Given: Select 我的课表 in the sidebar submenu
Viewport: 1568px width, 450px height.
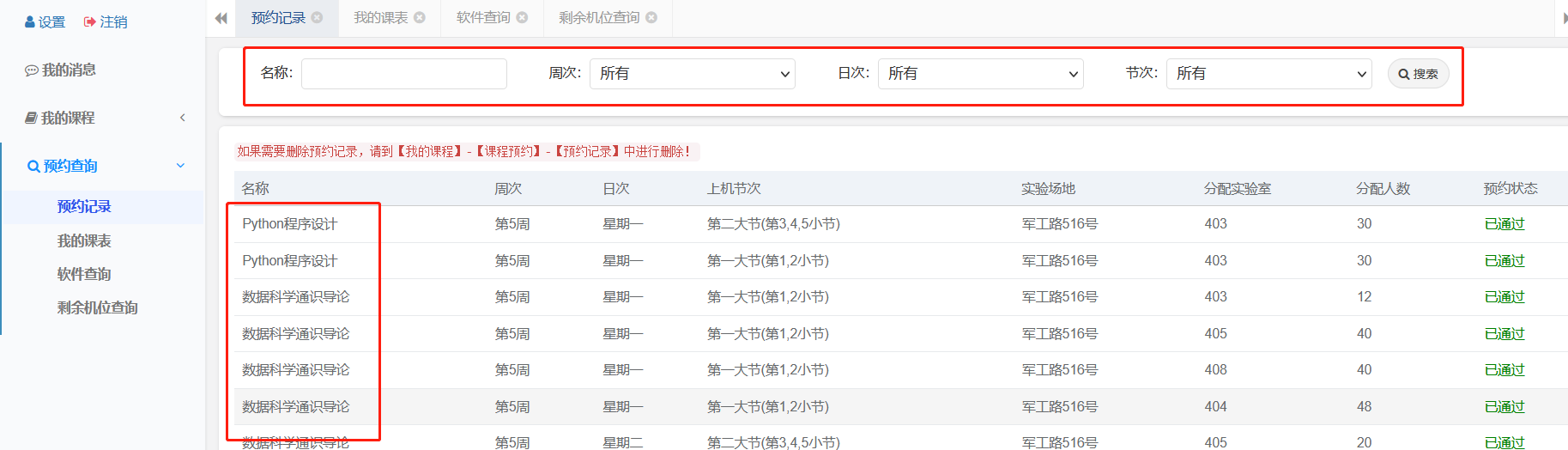Looking at the screenshot, I should [x=84, y=240].
